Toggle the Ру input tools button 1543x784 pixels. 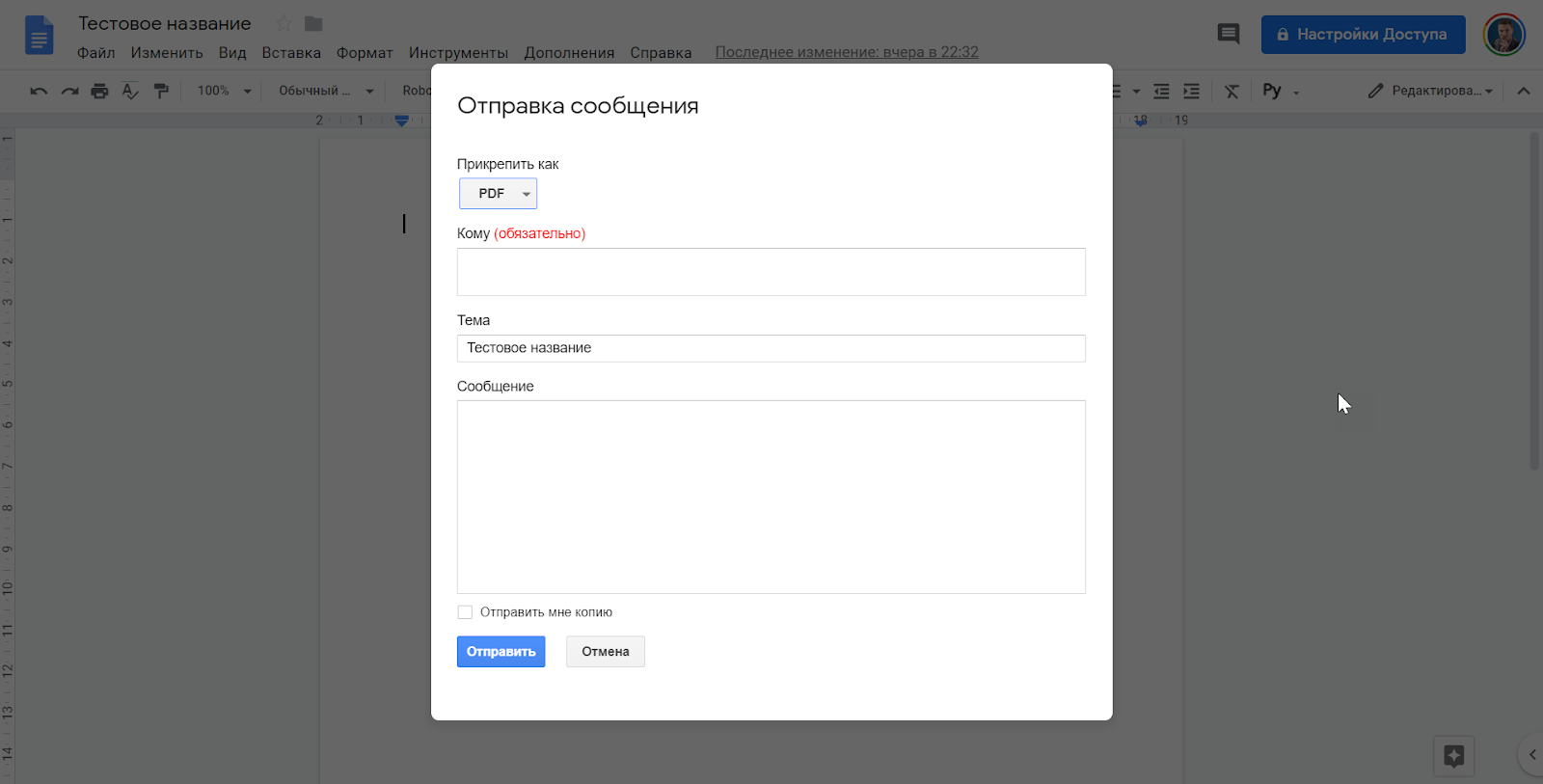click(x=1272, y=91)
